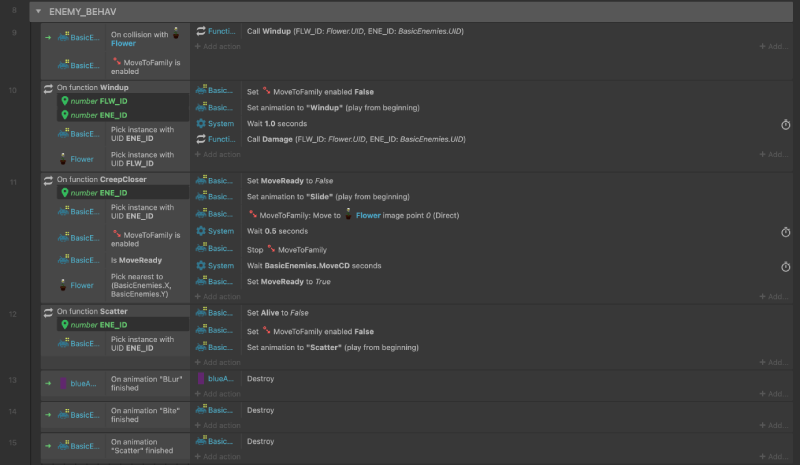
Task: Click System gear icon for Wait 1.0 seconds
Action: pos(201,124)
